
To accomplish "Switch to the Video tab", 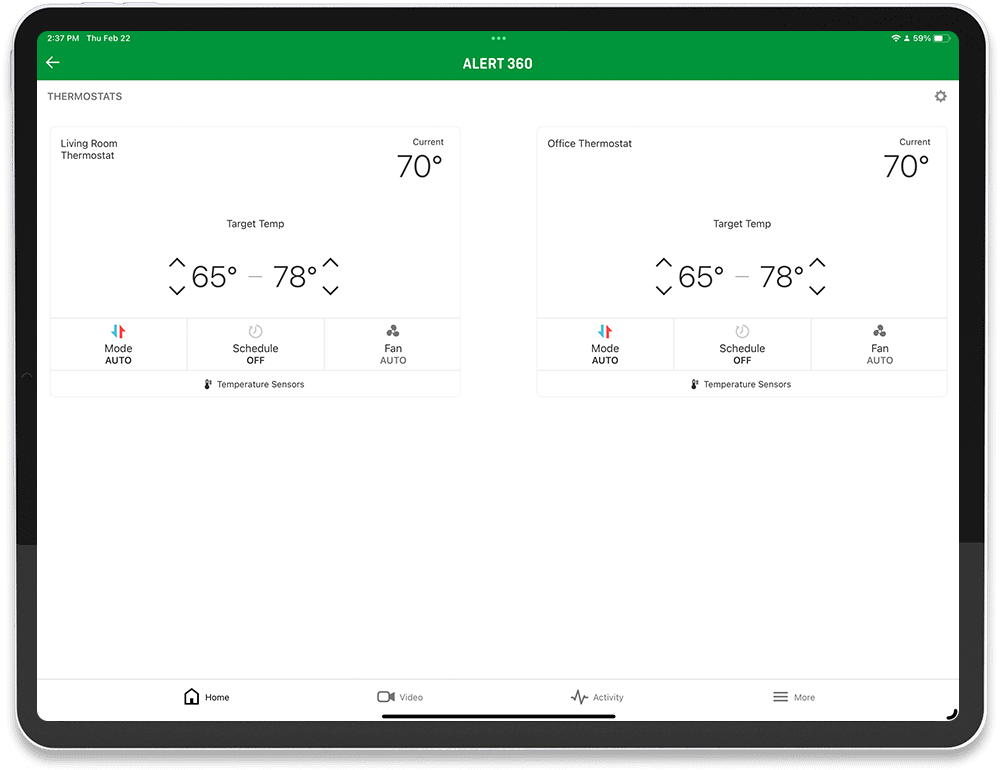I will point(400,697).
